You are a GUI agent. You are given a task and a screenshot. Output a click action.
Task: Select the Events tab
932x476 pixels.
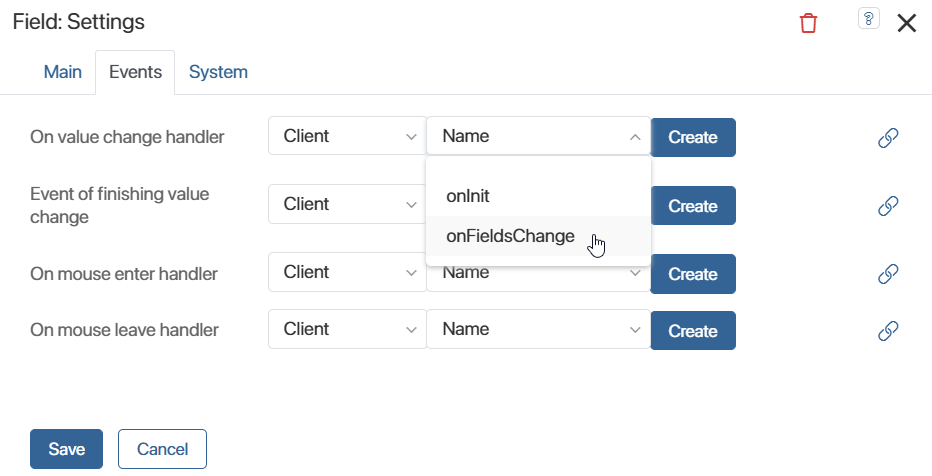136,72
